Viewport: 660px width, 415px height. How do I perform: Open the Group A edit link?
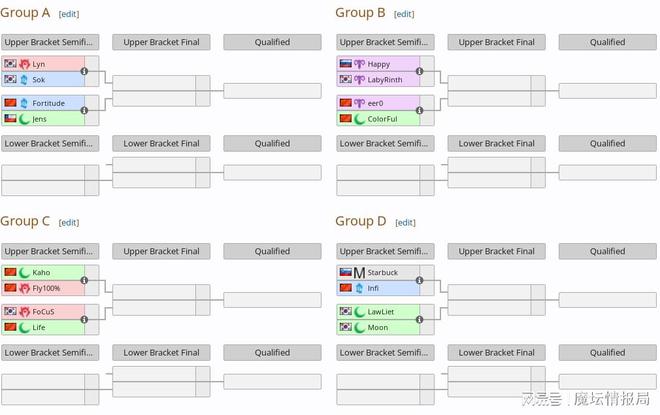[69, 14]
